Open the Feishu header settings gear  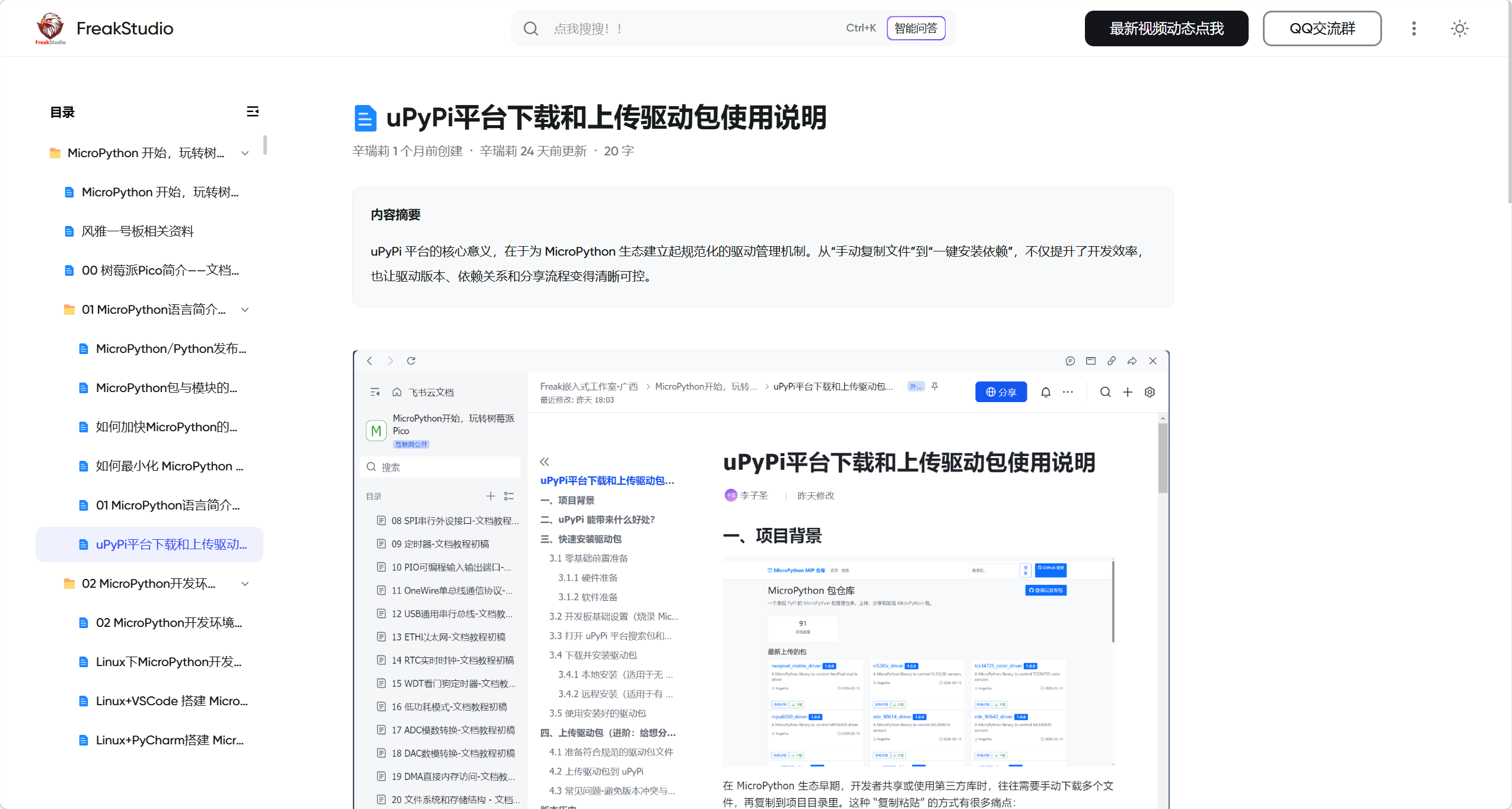tap(1150, 391)
